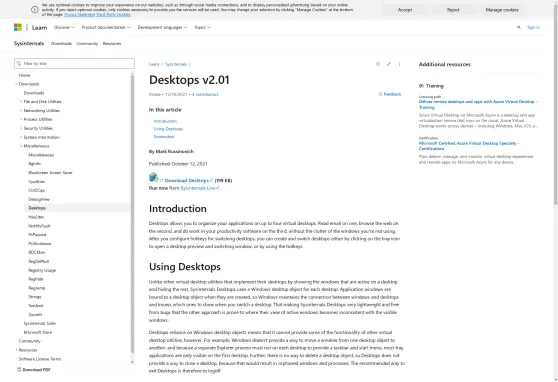Click the 4 contributors link

point(205,94)
